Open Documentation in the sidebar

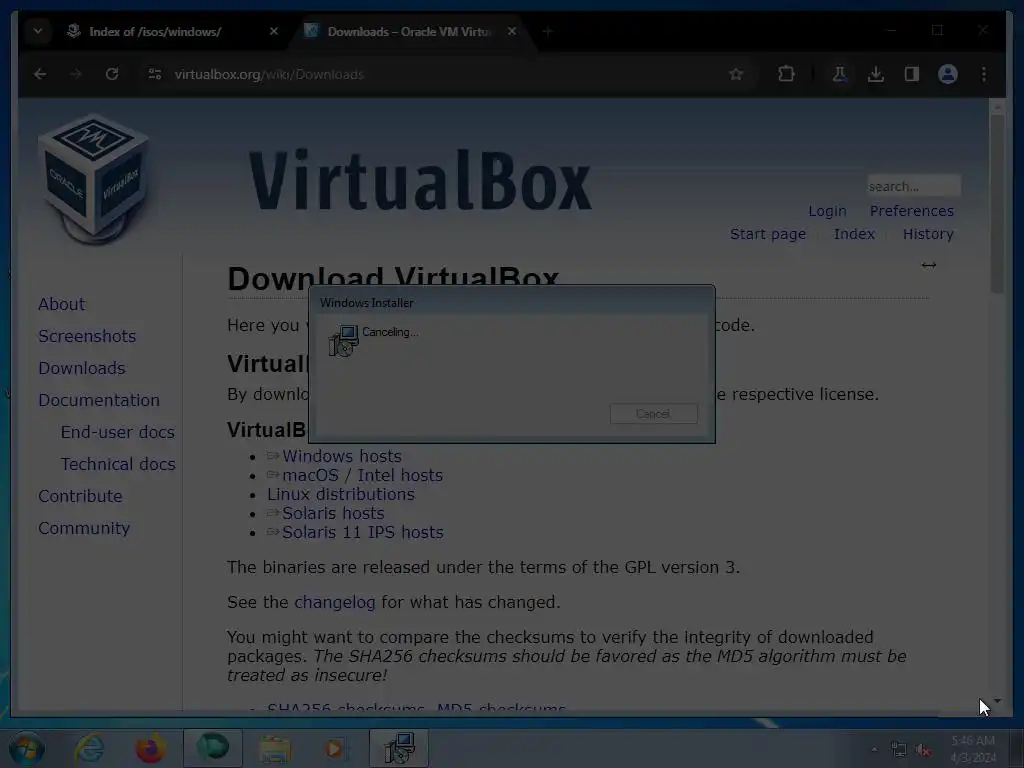pyautogui.click(x=99, y=400)
